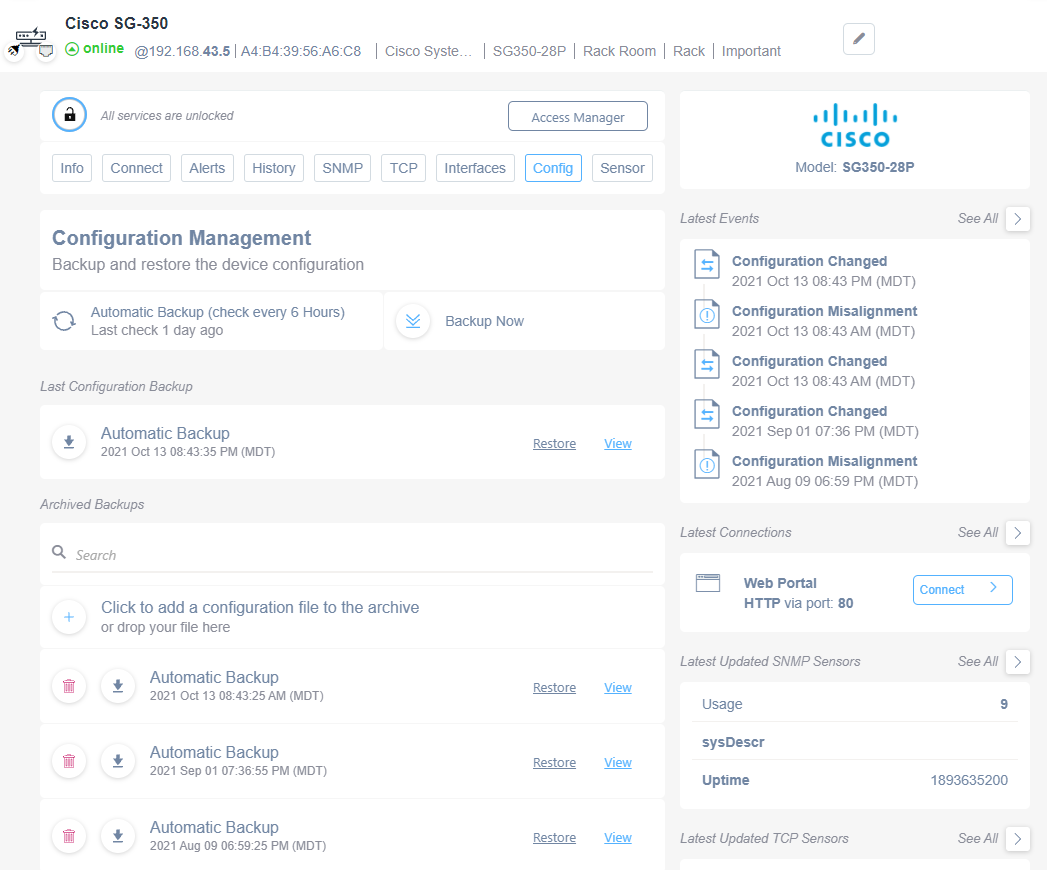Click the plus icon to add configuration file
This screenshot has width=1047, height=870.
pyautogui.click(x=69, y=617)
